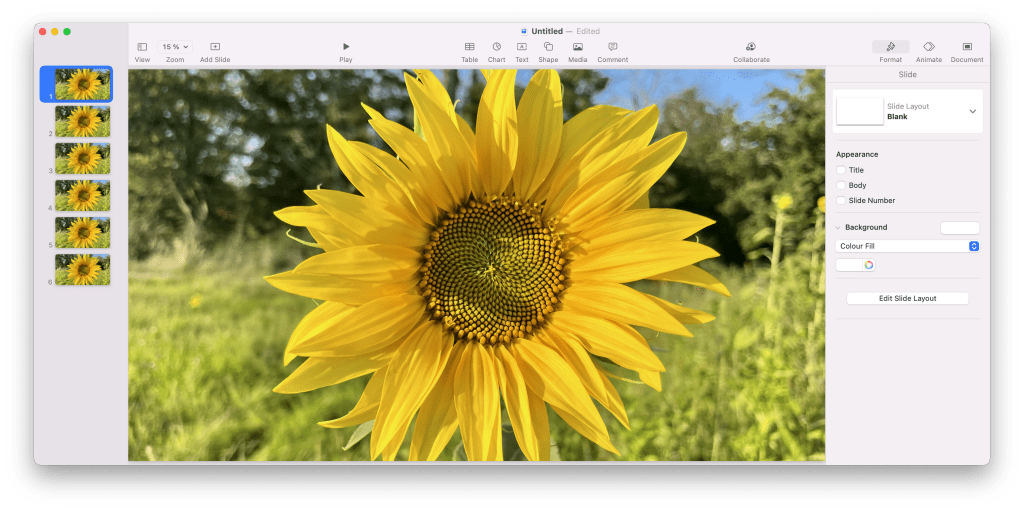
Task: Click the document icon beside Untitled
Action: [x=524, y=31]
